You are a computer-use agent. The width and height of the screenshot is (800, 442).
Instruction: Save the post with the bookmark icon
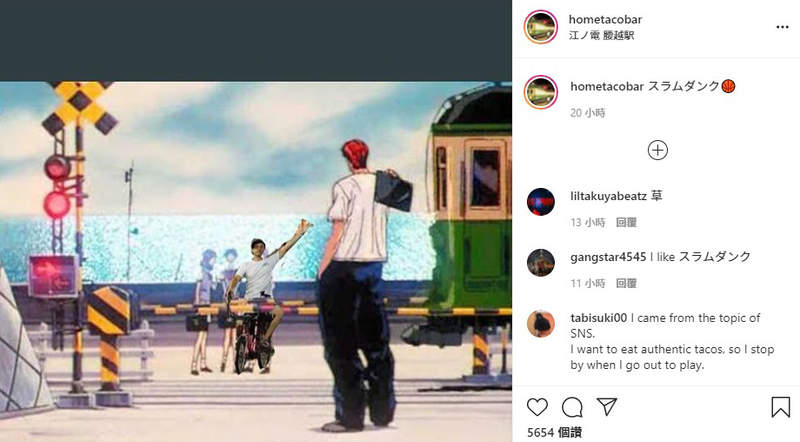pos(781,407)
